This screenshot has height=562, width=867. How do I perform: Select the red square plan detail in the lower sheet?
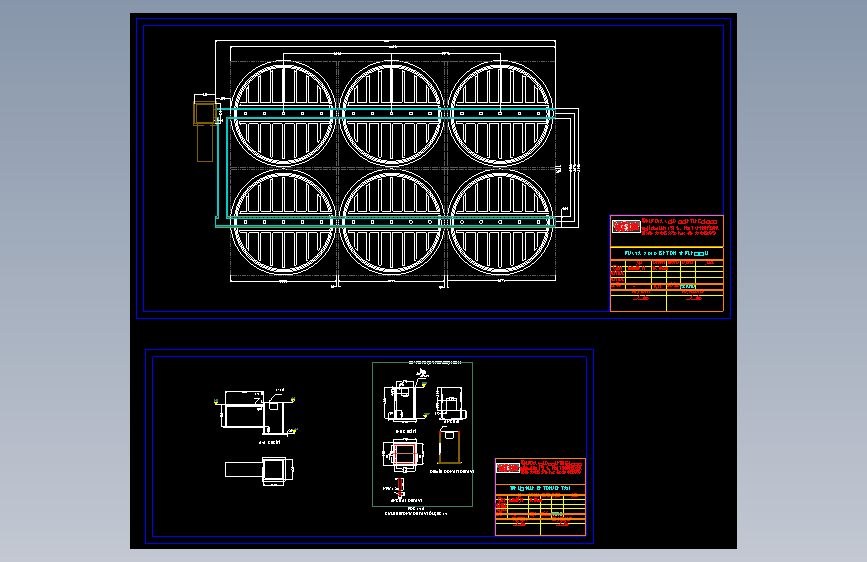404,454
